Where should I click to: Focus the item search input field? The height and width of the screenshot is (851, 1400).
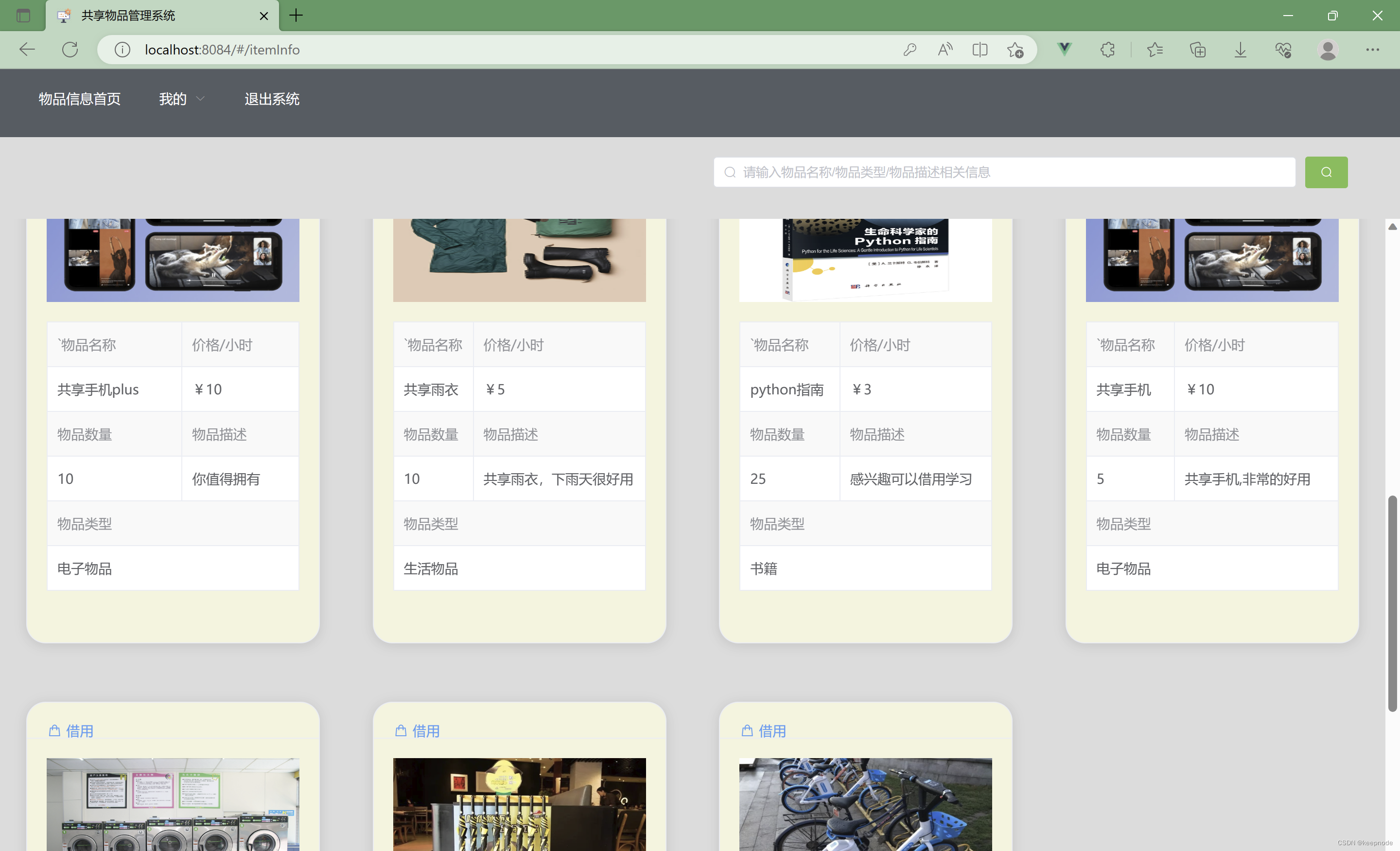tap(1004, 172)
